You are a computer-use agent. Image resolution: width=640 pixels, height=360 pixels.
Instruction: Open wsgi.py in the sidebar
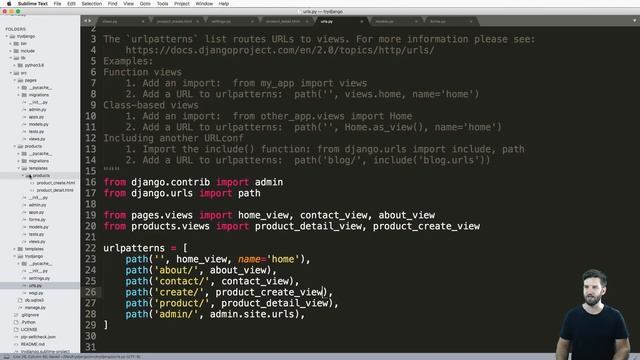pos(36,293)
